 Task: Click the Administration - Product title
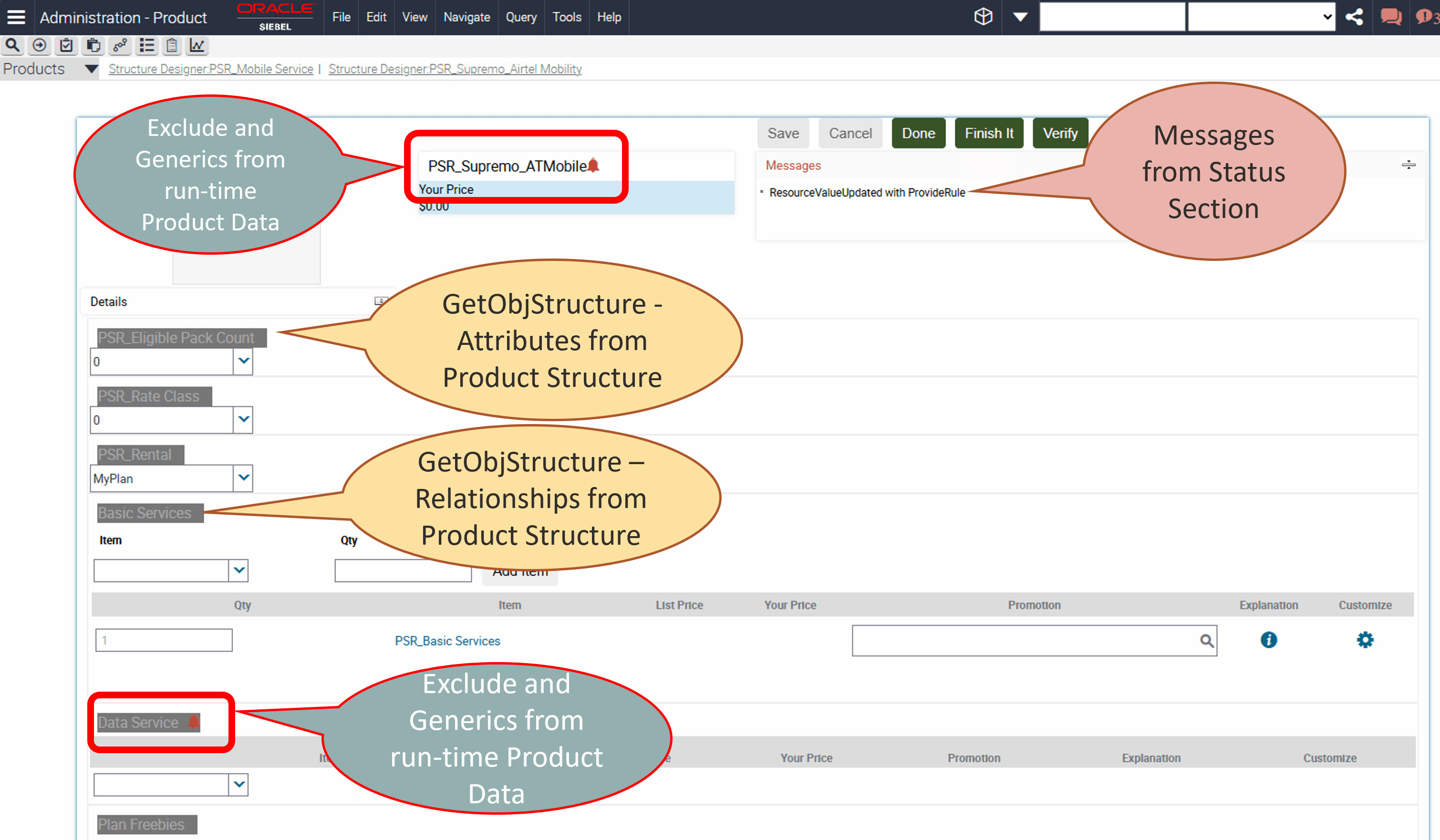point(123,18)
